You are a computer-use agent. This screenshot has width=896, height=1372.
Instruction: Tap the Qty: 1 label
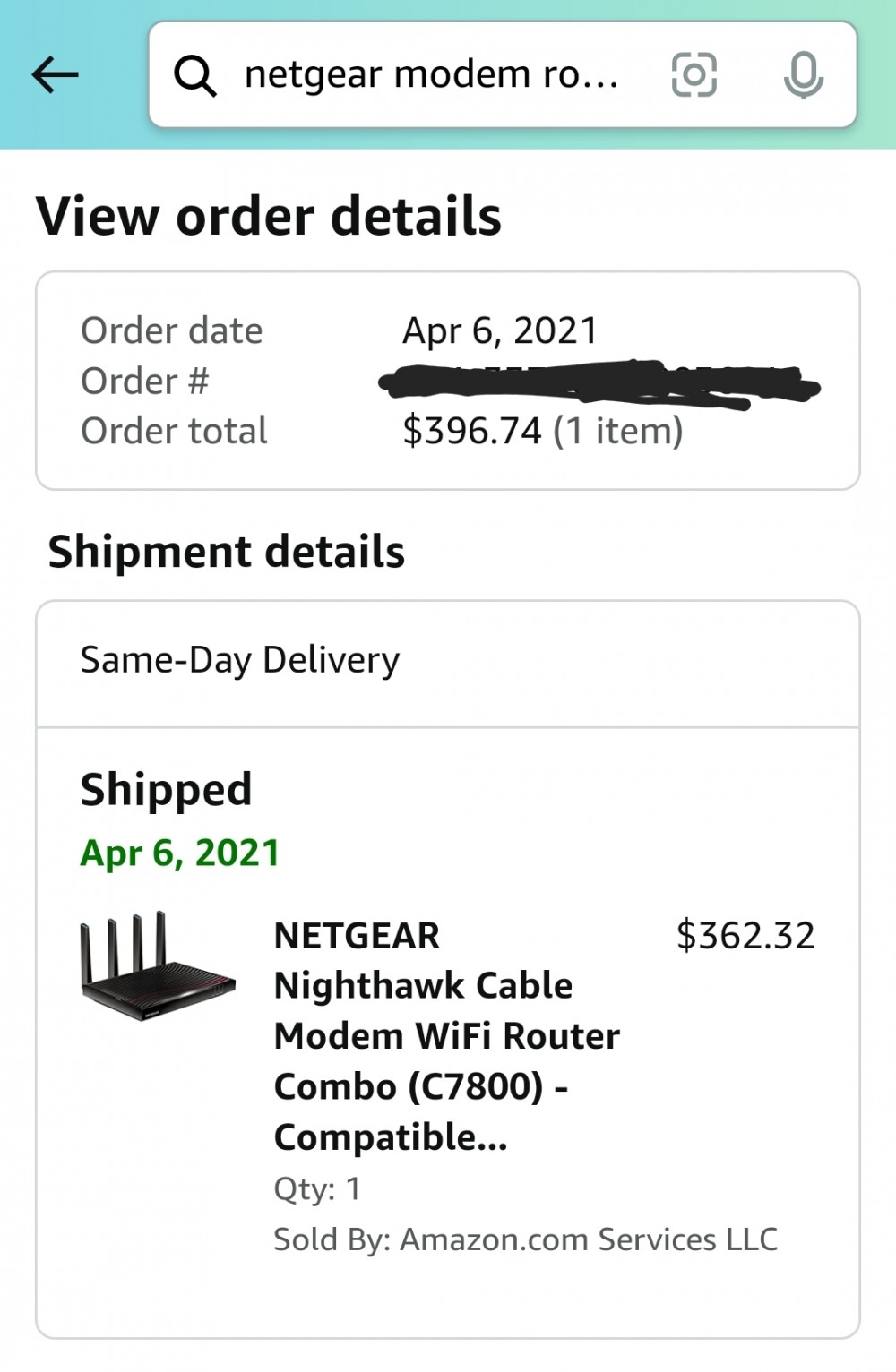317,1189
